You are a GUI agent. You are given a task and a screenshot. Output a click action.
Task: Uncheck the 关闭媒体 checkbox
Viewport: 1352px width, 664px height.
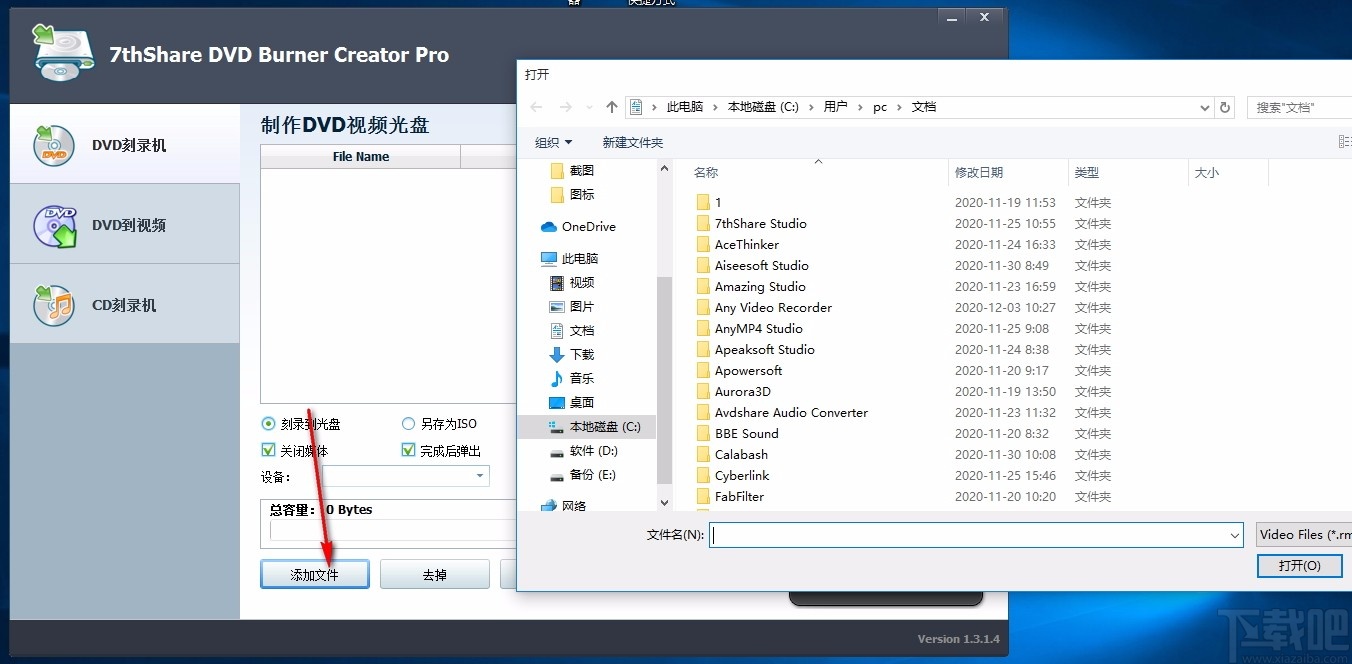pyautogui.click(x=267, y=449)
